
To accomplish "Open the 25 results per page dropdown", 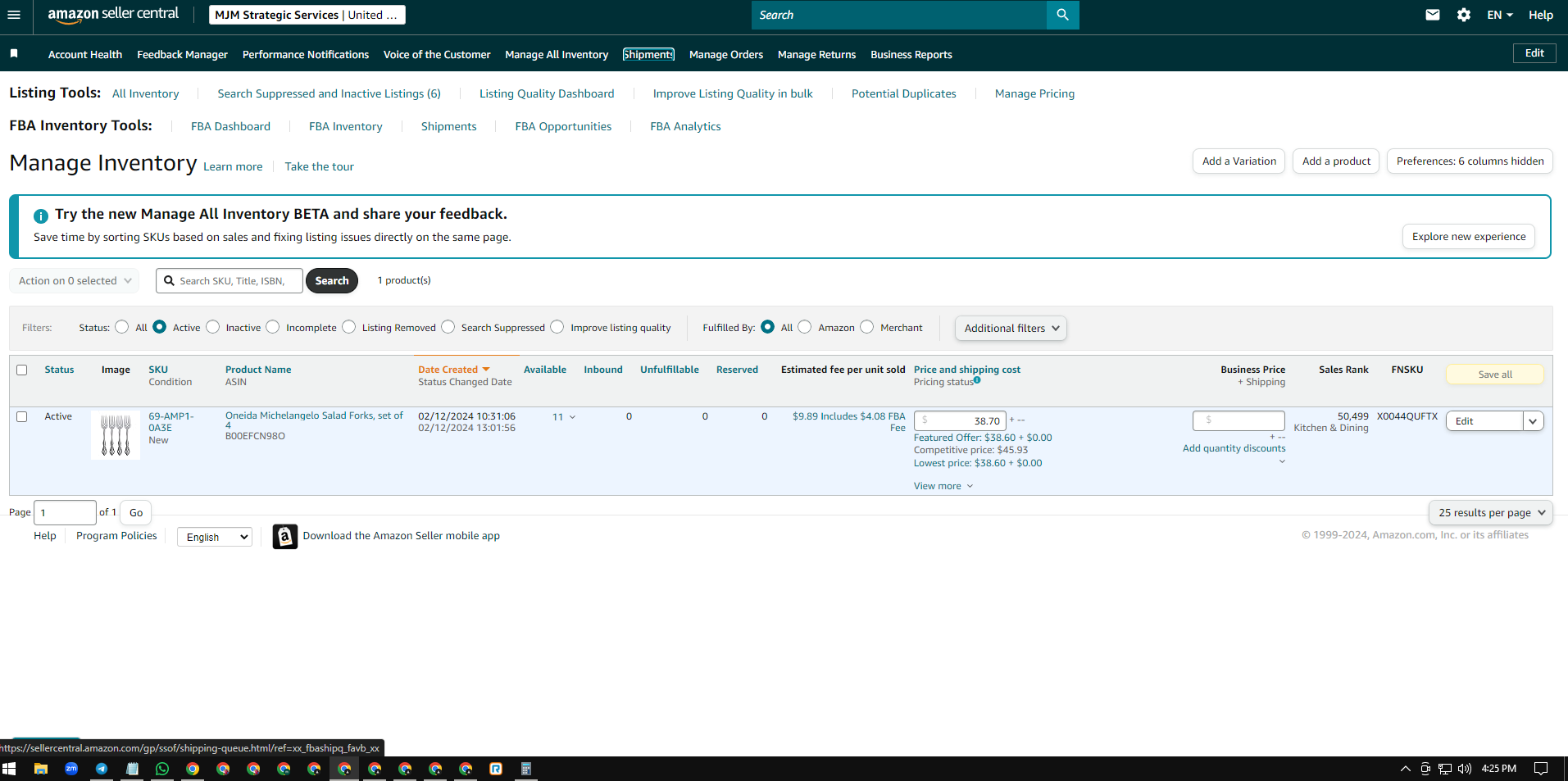I will point(1490,513).
